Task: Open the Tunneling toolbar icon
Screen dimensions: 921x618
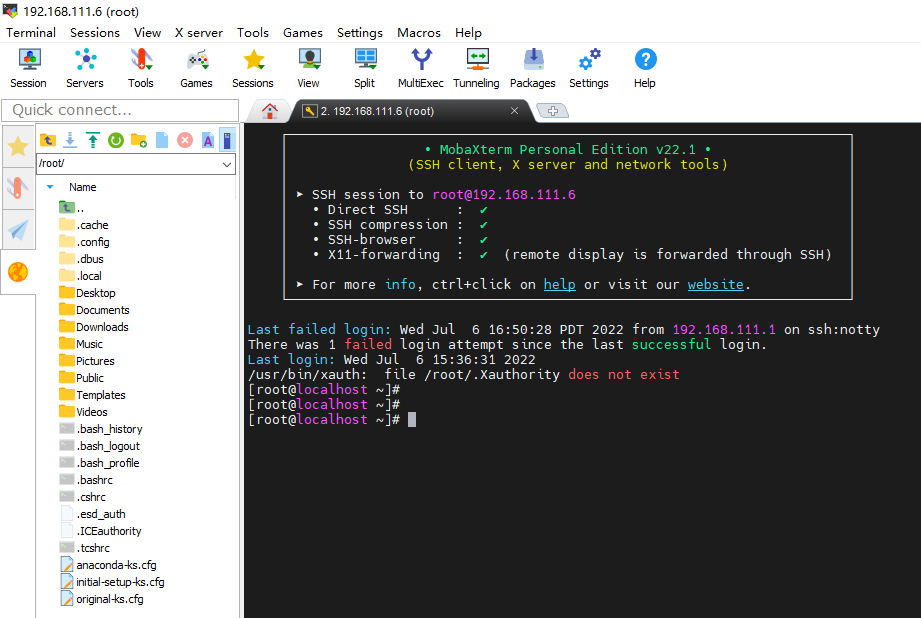Action: 476,68
